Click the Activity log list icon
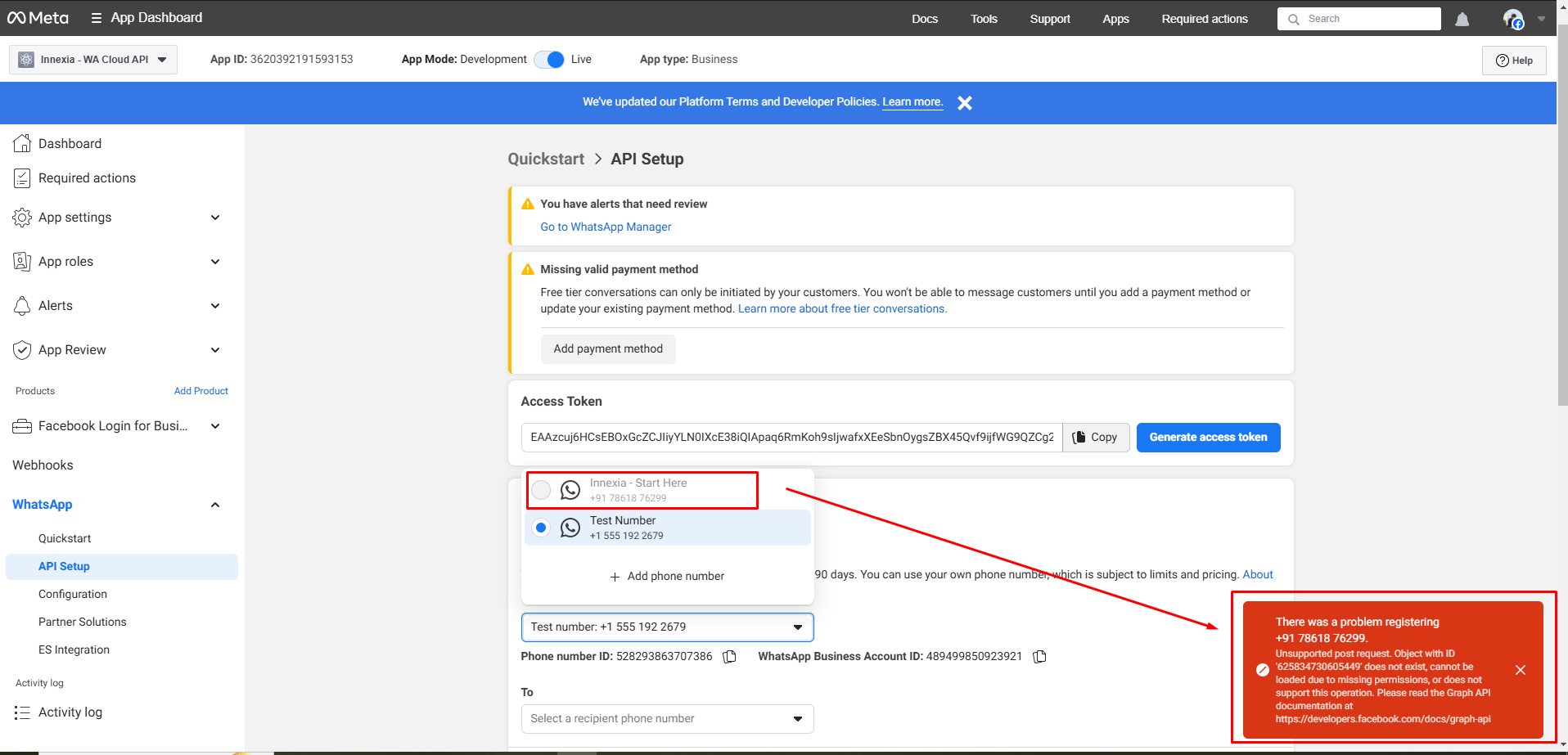Image resolution: width=1568 pixels, height=755 pixels. pyautogui.click(x=22, y=712)
